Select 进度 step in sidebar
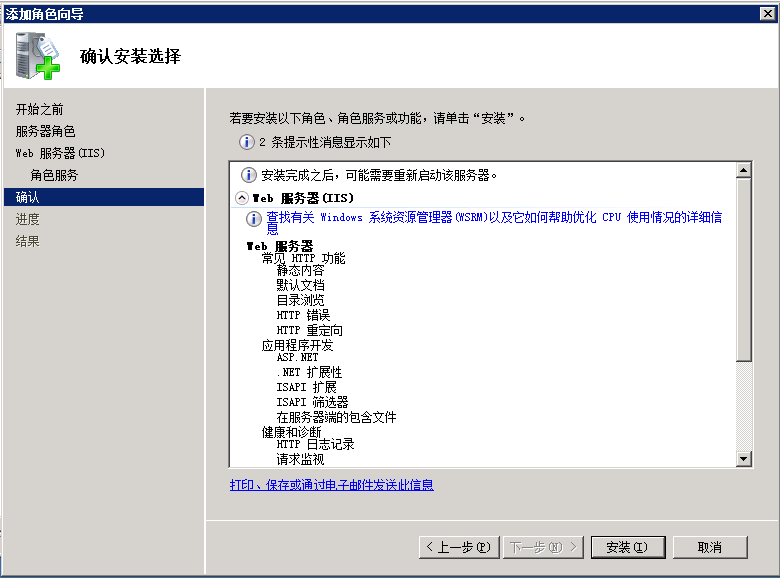 [27, 219]
